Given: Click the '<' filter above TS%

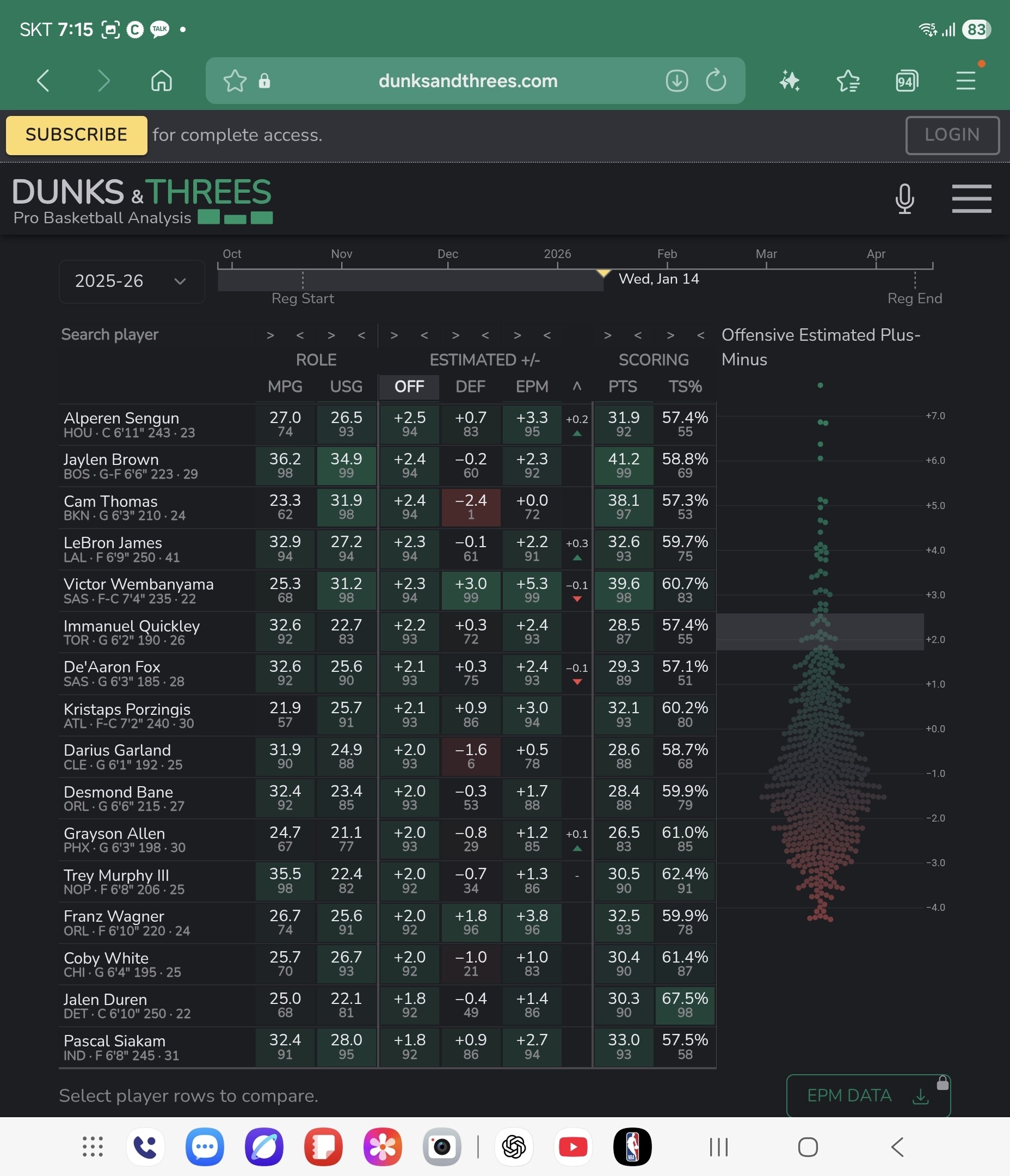Looking at the screenshot, I should click(701, 335).
